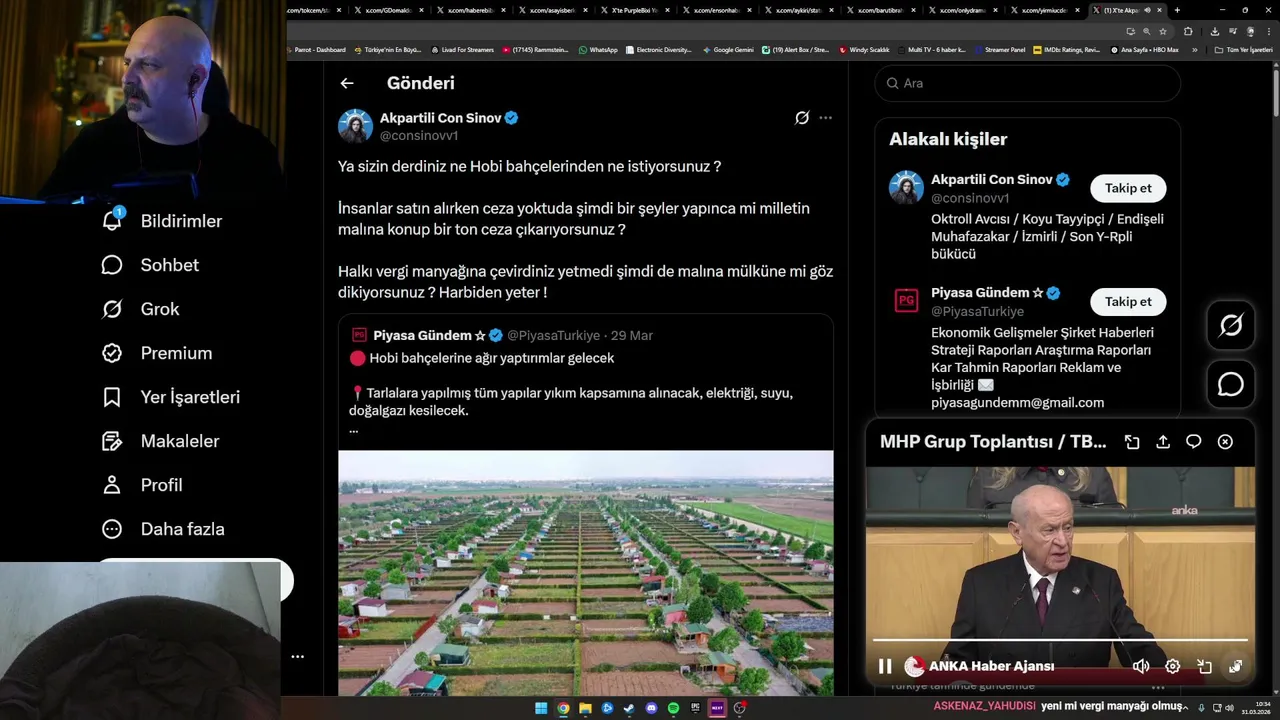This screenshot has width=1280, height=720.
Task: Expand Daha fazla menu
Action: (163, 529)
